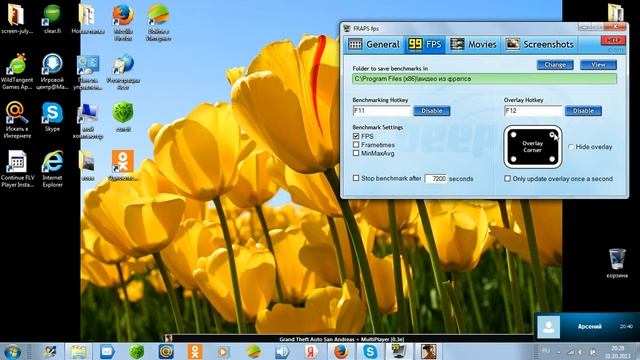The width and height of the screenshot is (640, 360).
Task: Select the Hide overlay radio button
Action: click(571, 147)
